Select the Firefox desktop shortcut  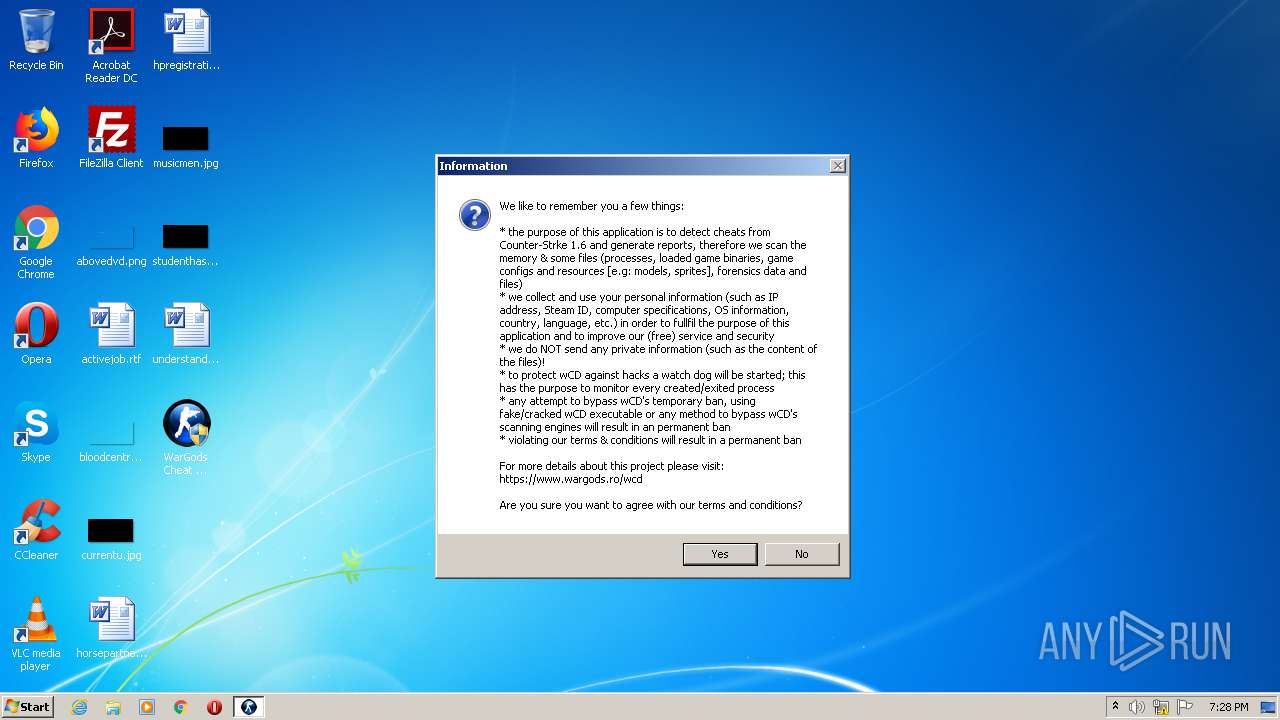36,138
